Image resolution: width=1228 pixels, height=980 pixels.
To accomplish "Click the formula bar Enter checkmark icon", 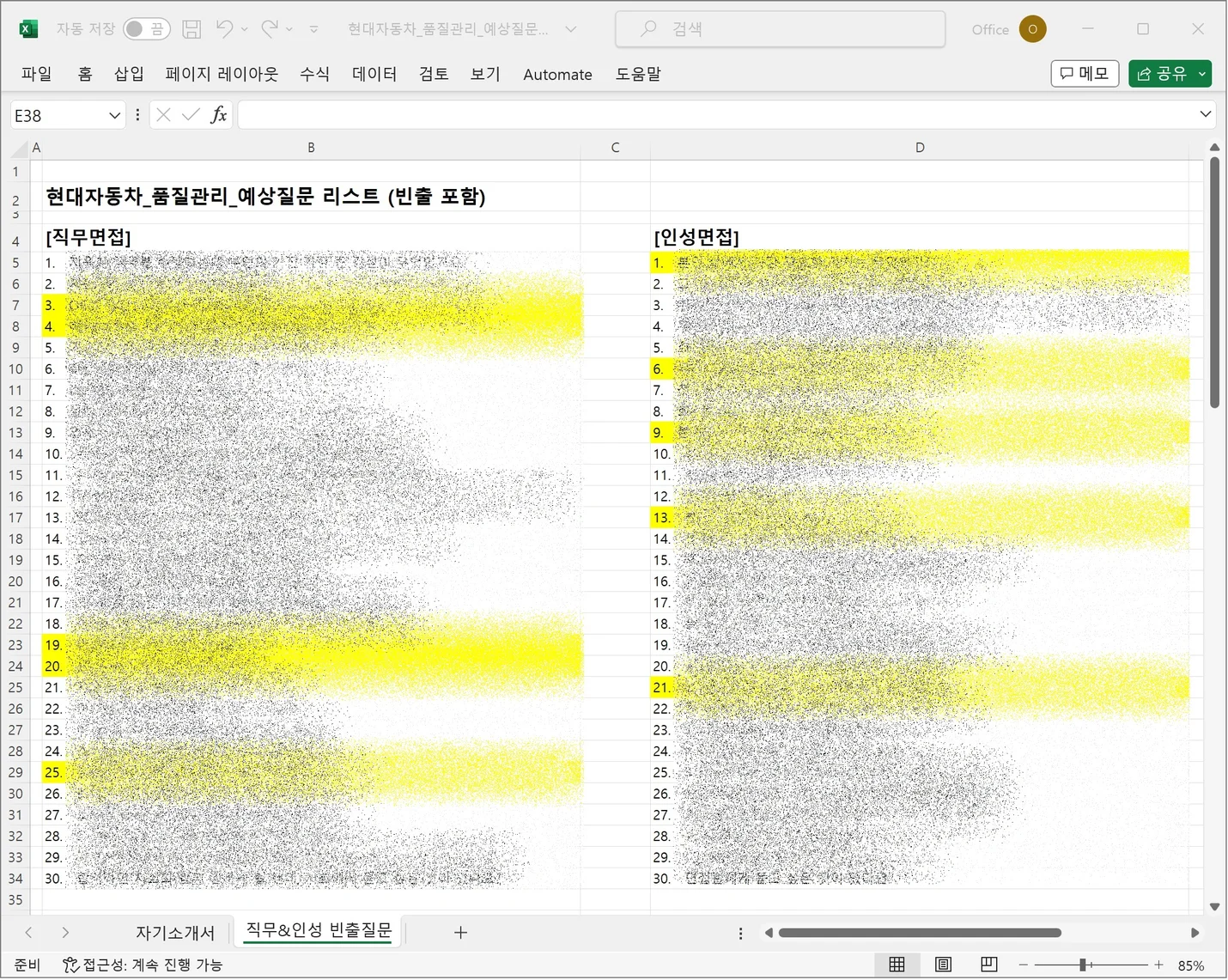I will tap(191, 114).
